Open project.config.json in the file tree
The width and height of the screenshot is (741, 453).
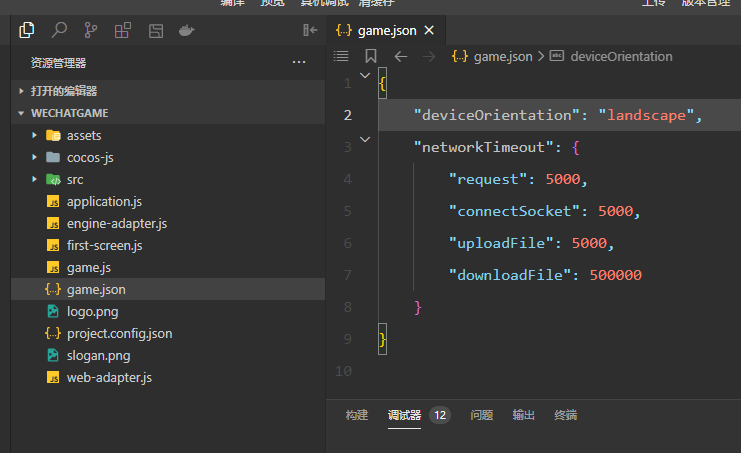[168, 333]
